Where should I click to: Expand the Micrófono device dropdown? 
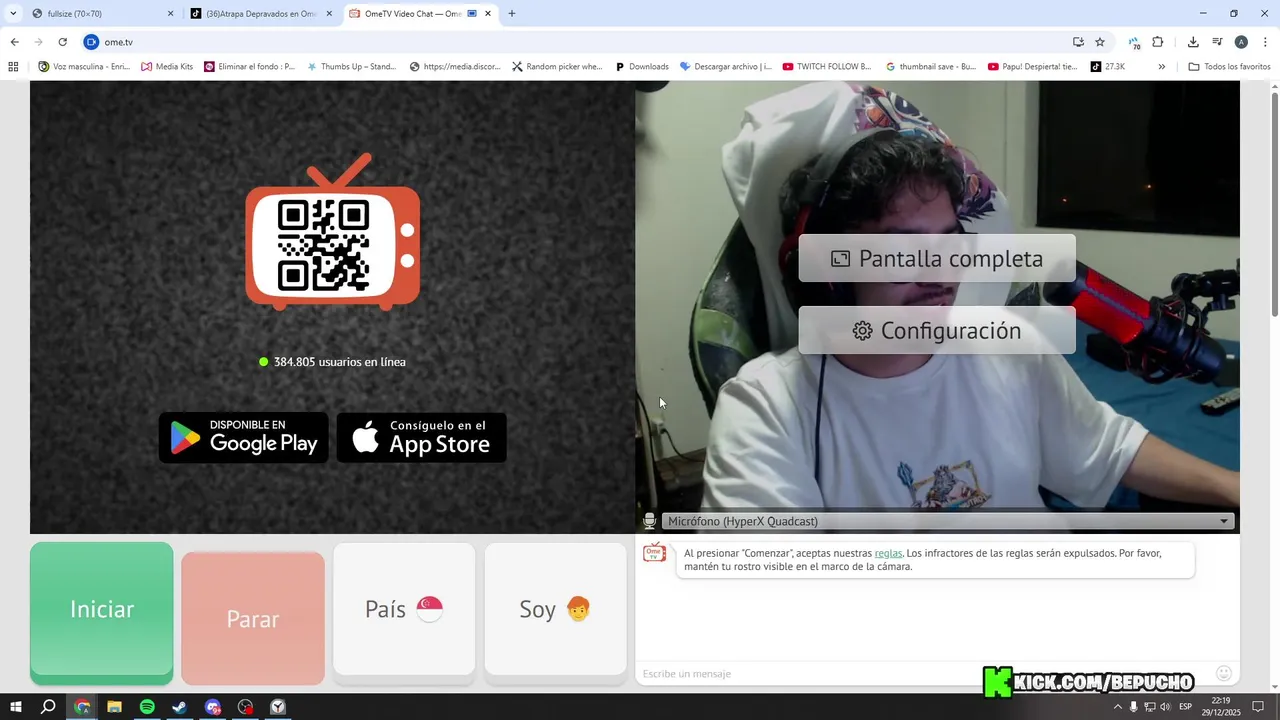pyautogui.click(x=947, y=521)
